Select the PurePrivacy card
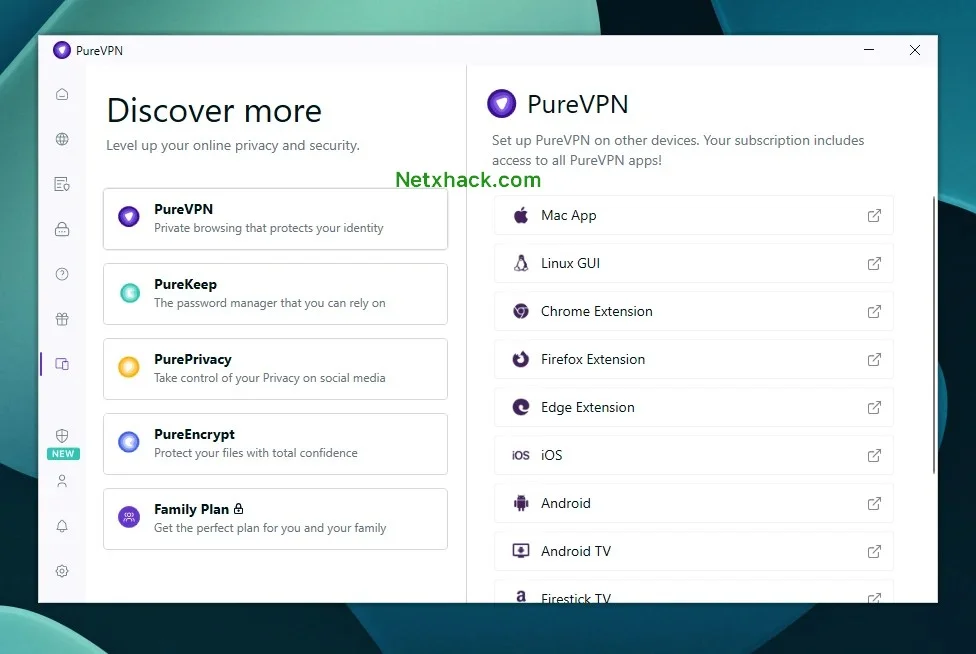Viewport: 976px width, 654px height. pyautogui.click(x=275, y=369)
